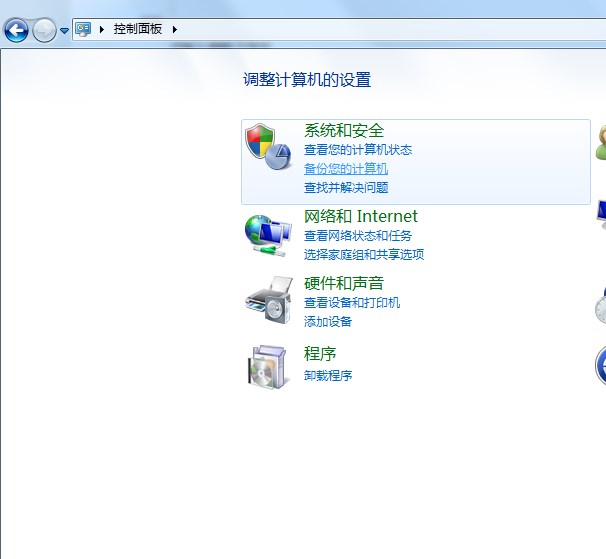This screenshot has height=559, width=606.
Task: Open the 硬件和声音 category
Action: 344,283
